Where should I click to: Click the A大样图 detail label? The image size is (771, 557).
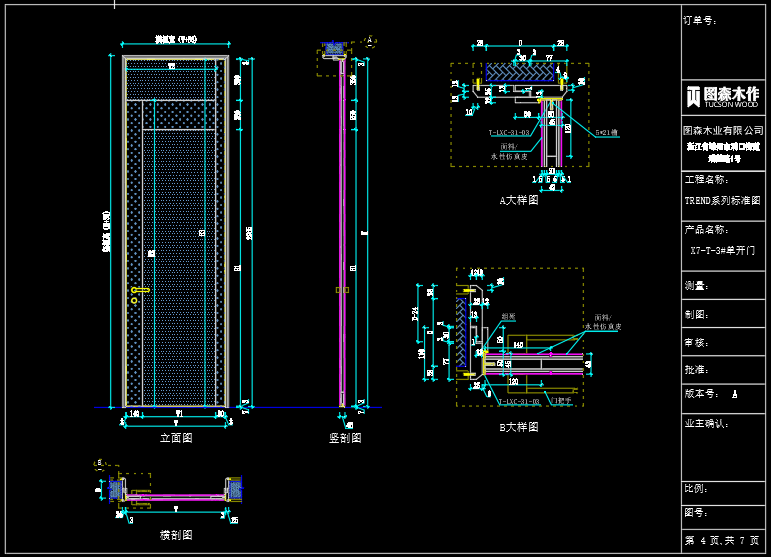tap(519, 200)
